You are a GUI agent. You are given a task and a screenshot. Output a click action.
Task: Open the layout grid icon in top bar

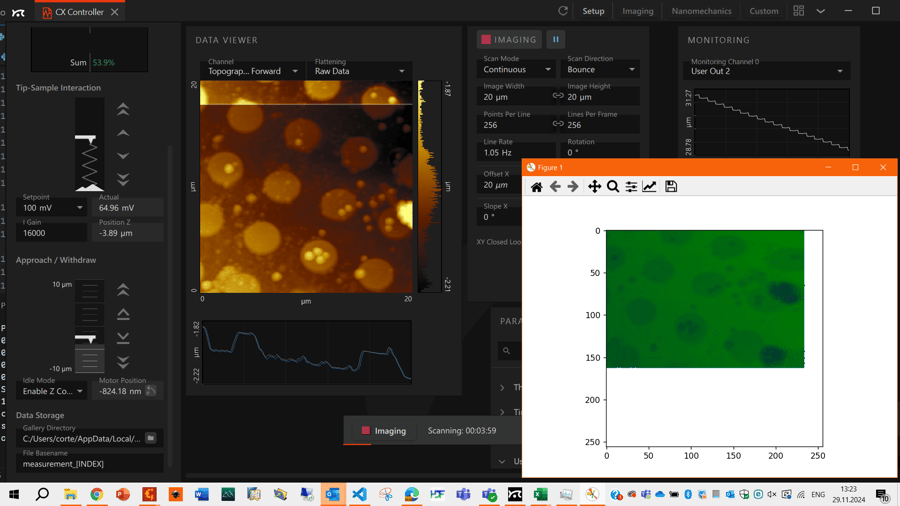(798, 11)
